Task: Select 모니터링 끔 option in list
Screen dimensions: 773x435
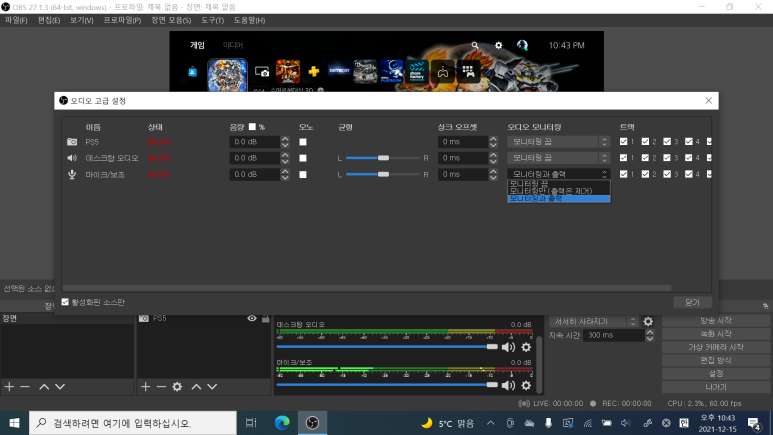Action: tap(559, 183)
